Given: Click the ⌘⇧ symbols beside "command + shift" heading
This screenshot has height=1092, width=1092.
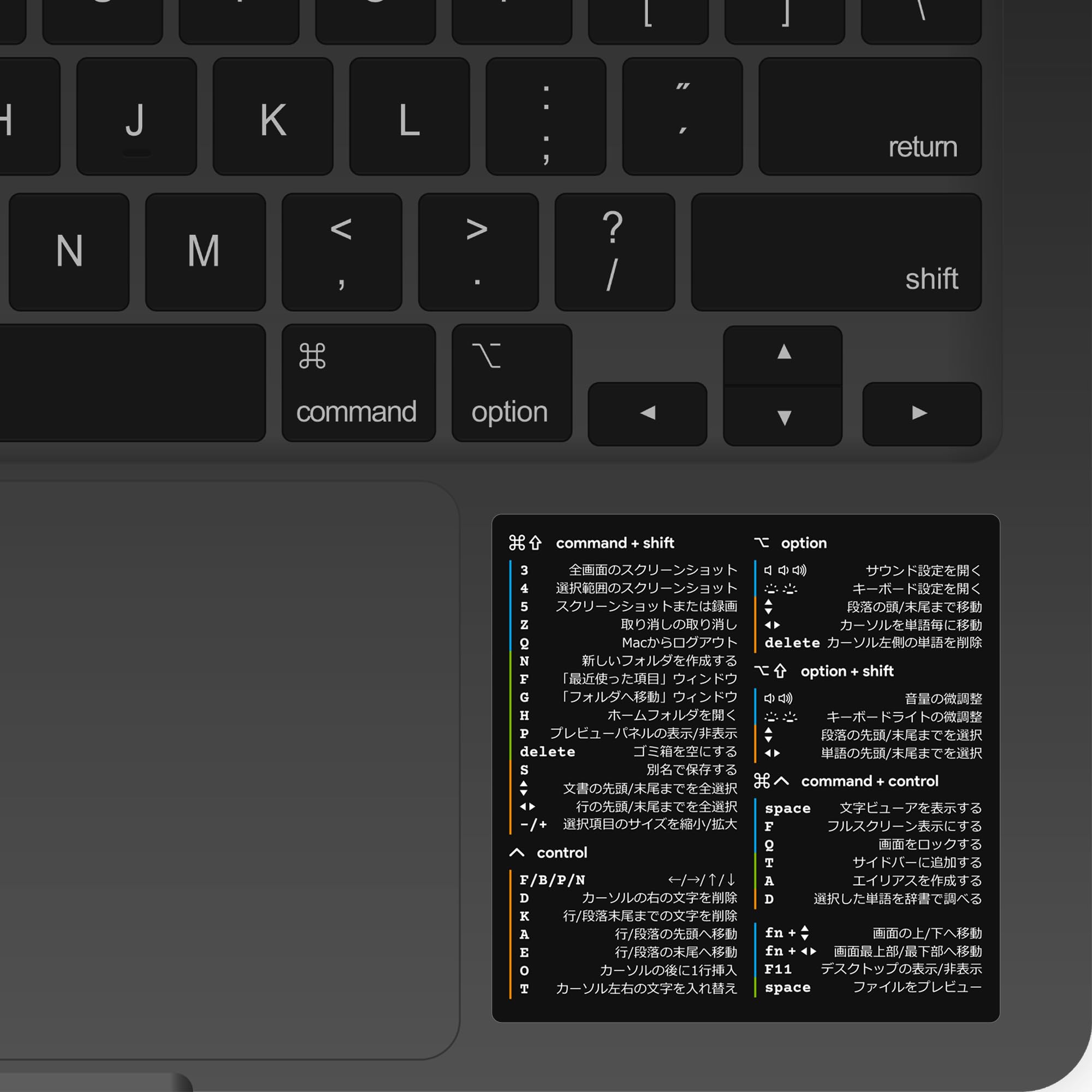Looking at the screenshot, I should coord(525,543).
